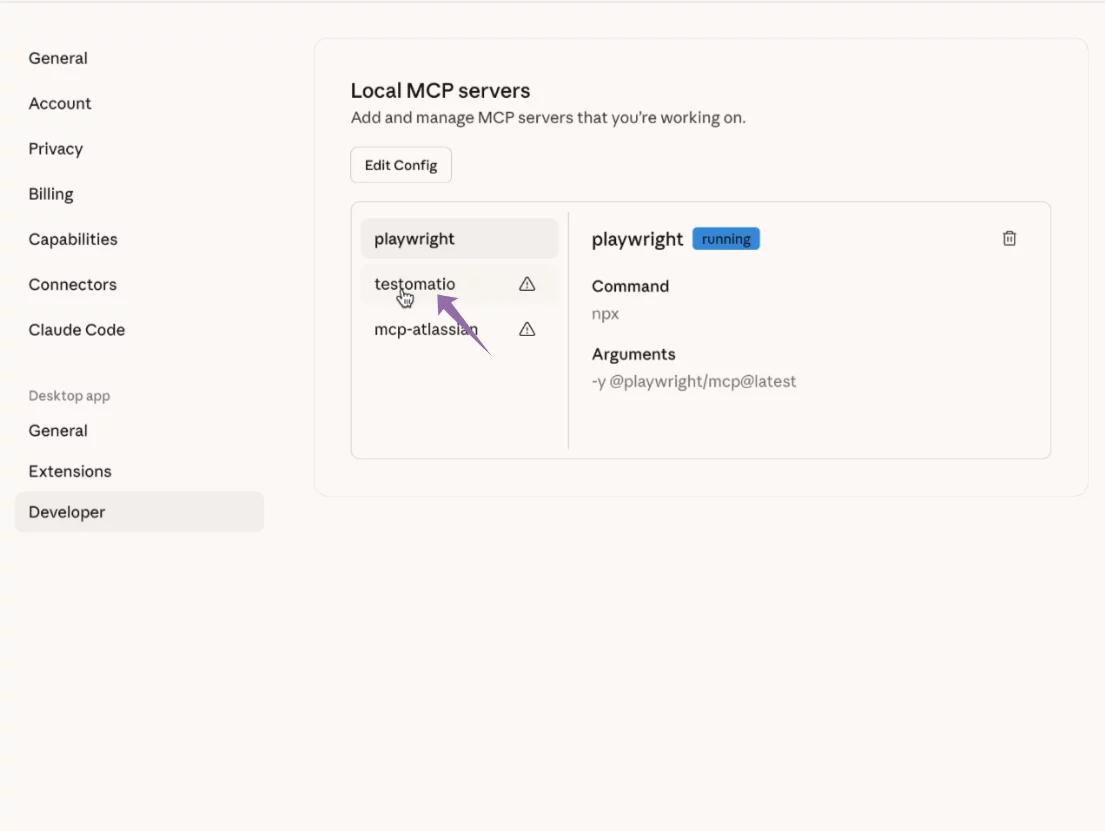Image resolution: width=1105 pixels, height=831 pixels.
Task: Go to Account settings
Action: [x=60, y=103]
